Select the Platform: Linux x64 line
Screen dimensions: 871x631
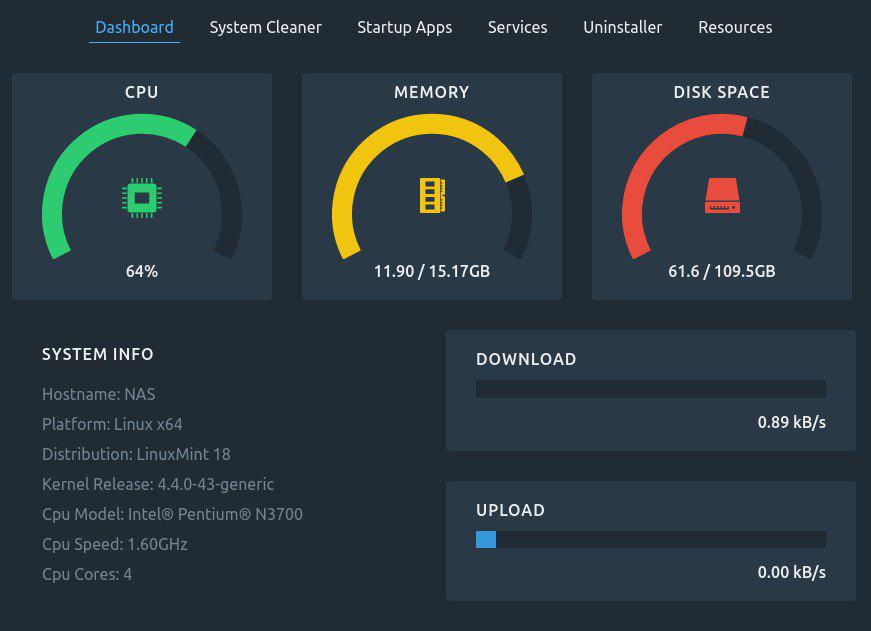(112, 424)
